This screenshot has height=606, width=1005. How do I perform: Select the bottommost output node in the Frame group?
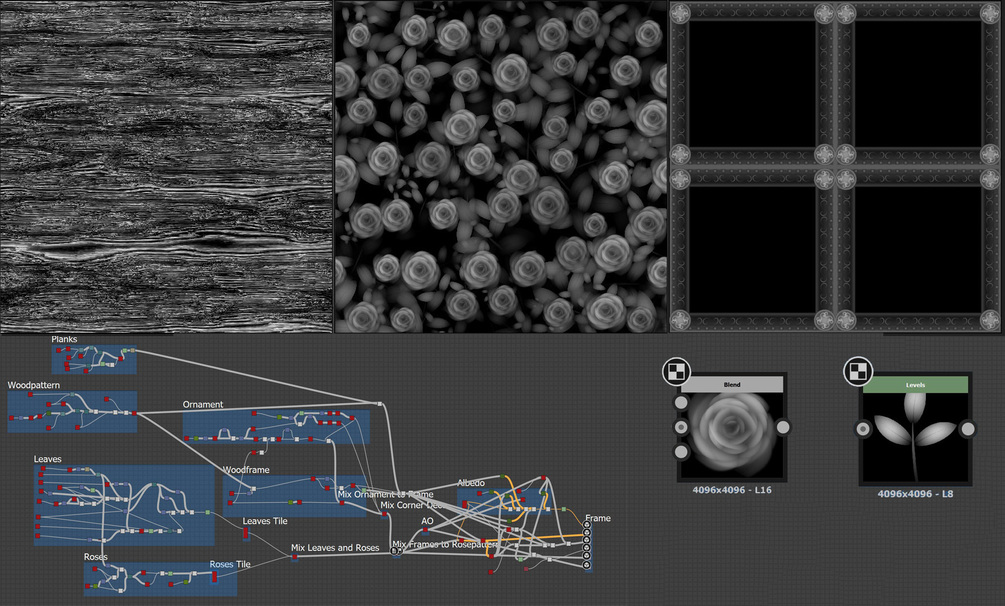[586, 565]
